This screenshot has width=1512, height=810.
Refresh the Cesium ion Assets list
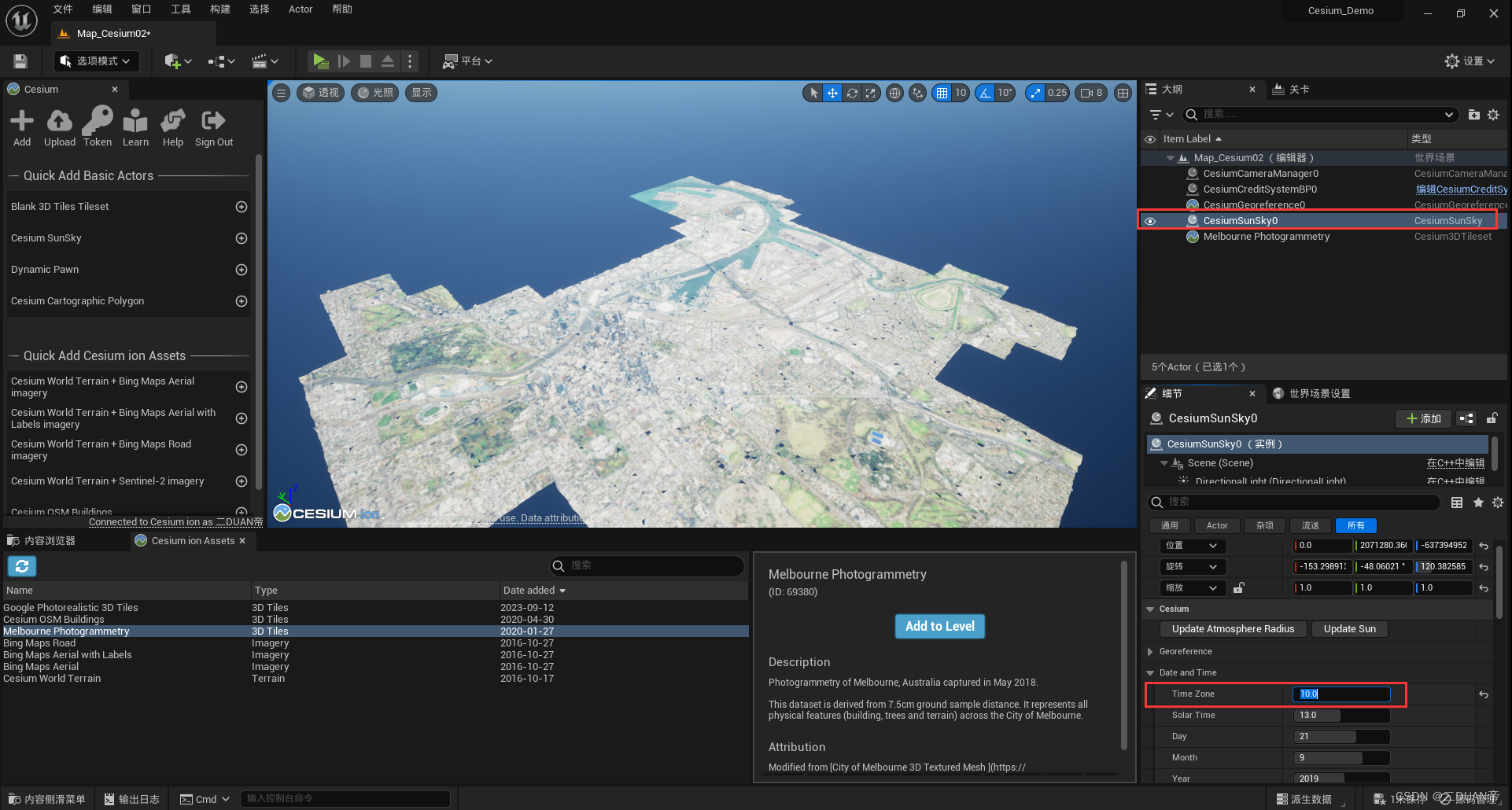[x=22, y=566]
